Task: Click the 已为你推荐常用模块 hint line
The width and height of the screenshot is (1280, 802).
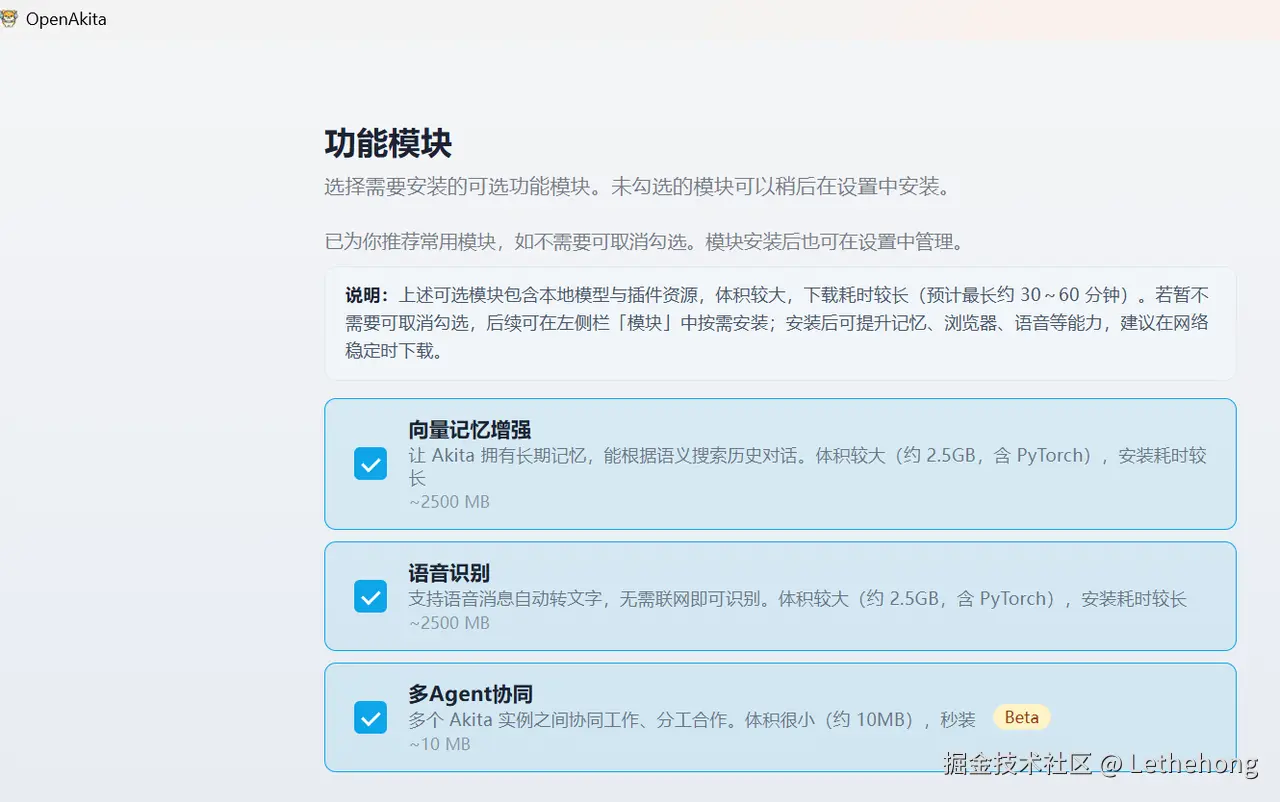Action: tap(644, 242)
